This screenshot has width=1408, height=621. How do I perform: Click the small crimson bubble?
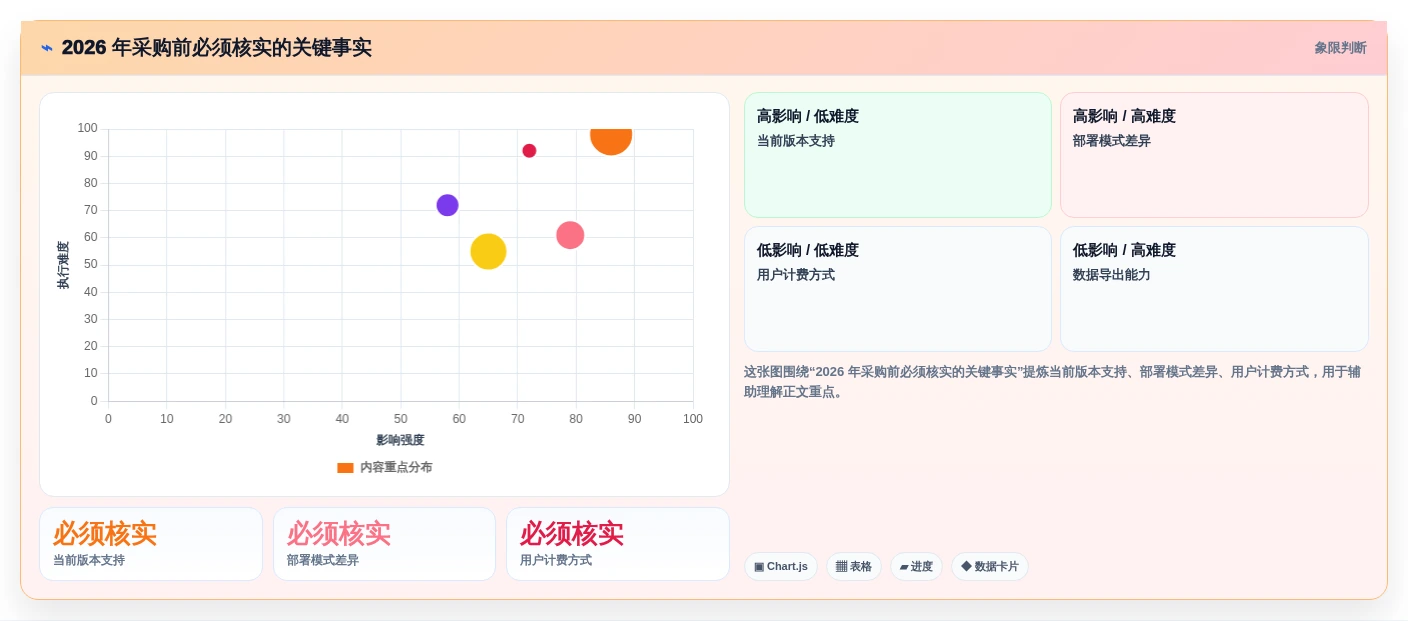(x=529, y=151)
